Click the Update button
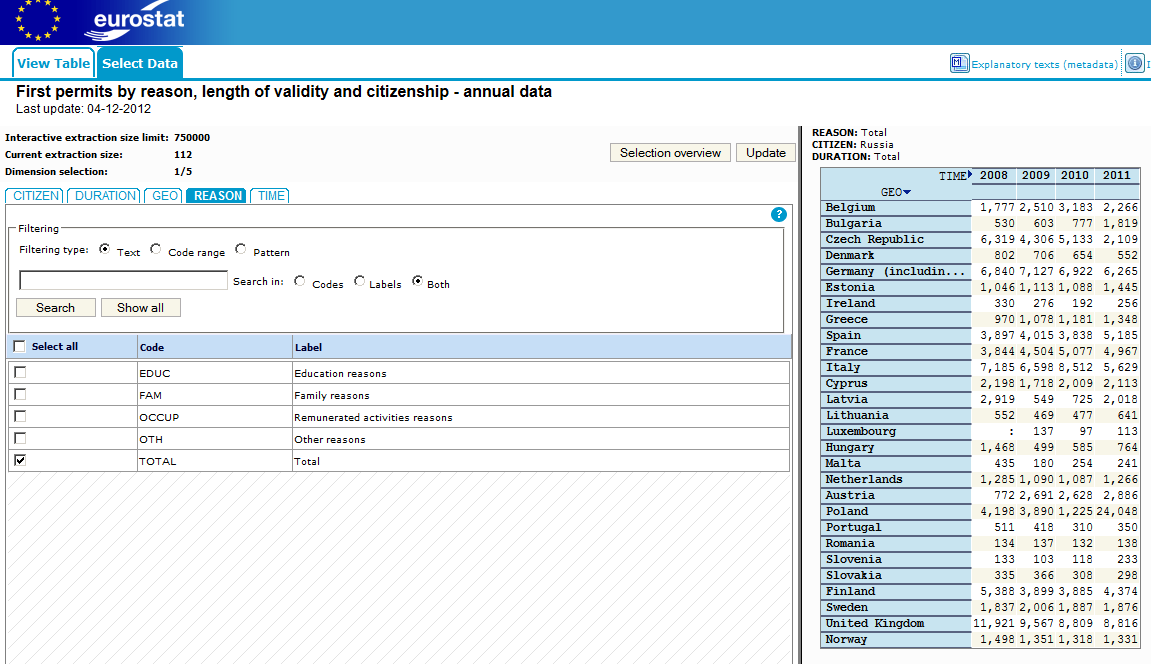This screenshot has height=664, width=1151. click(766, 153)
